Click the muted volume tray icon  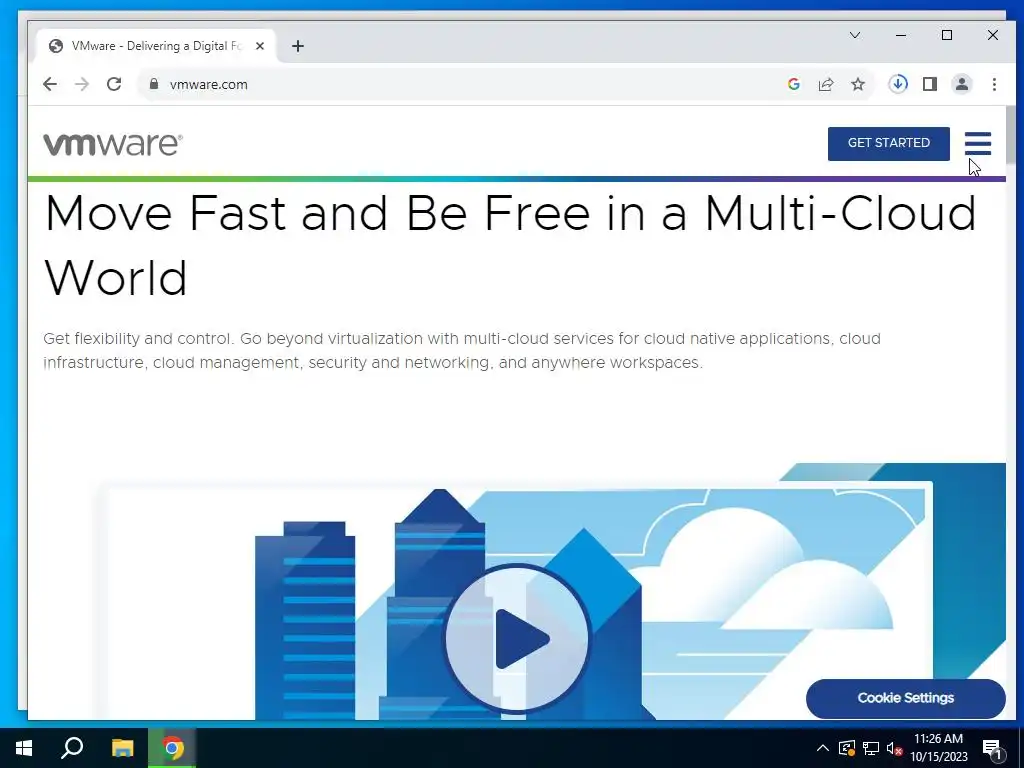[x=894, y=748]
